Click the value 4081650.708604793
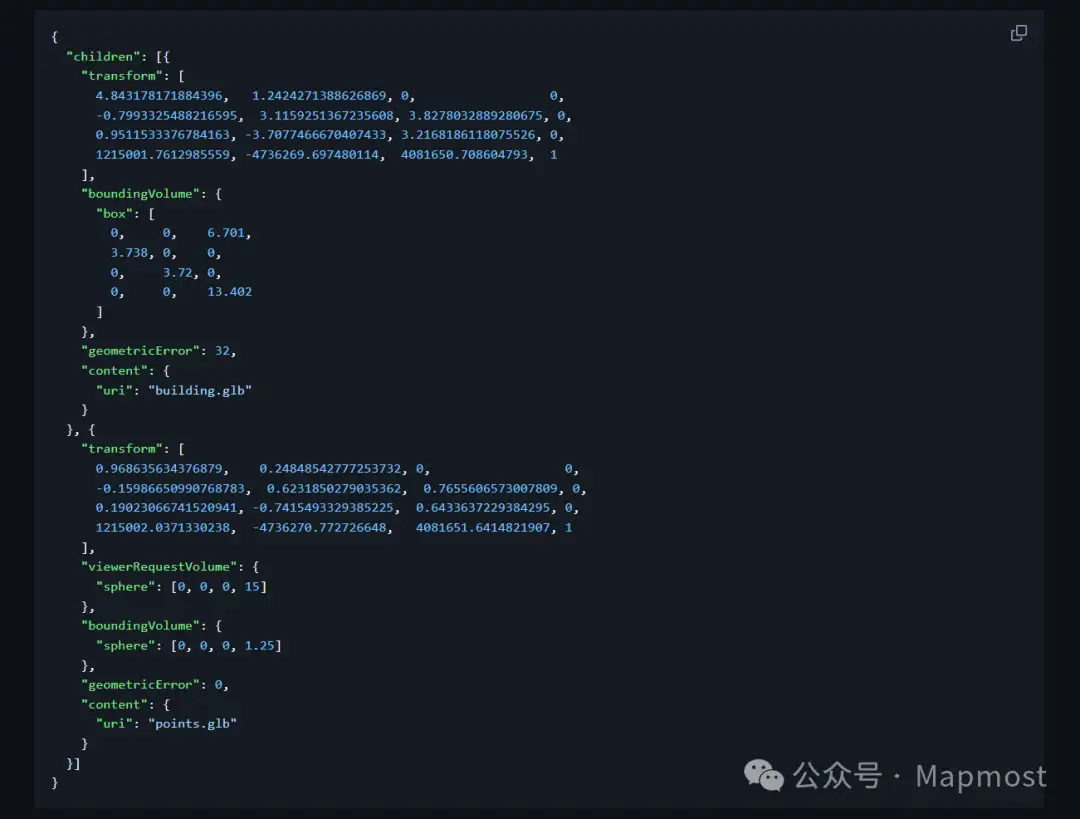 click(x=464, y=155)
